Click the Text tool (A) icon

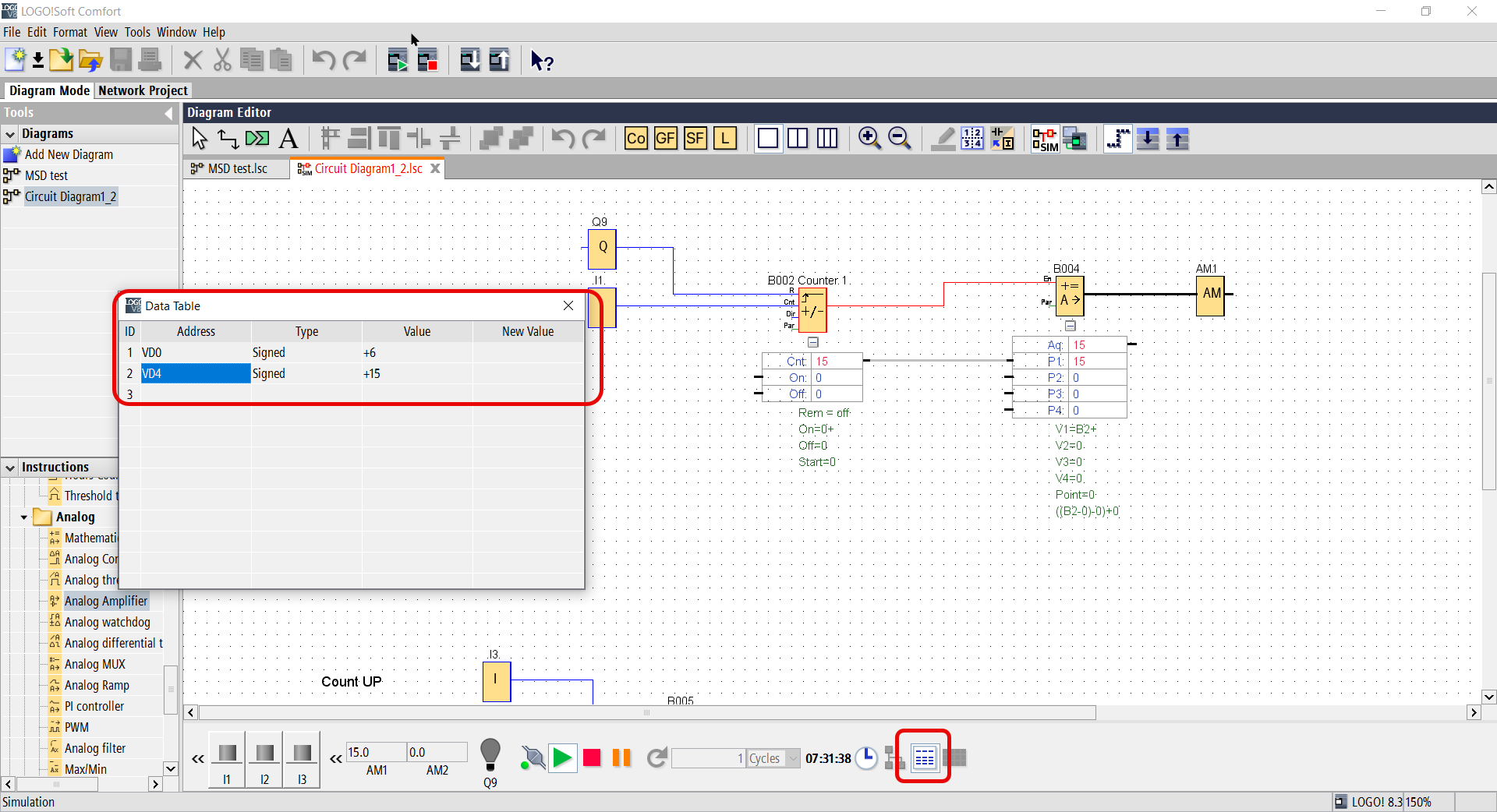[288, 139]
